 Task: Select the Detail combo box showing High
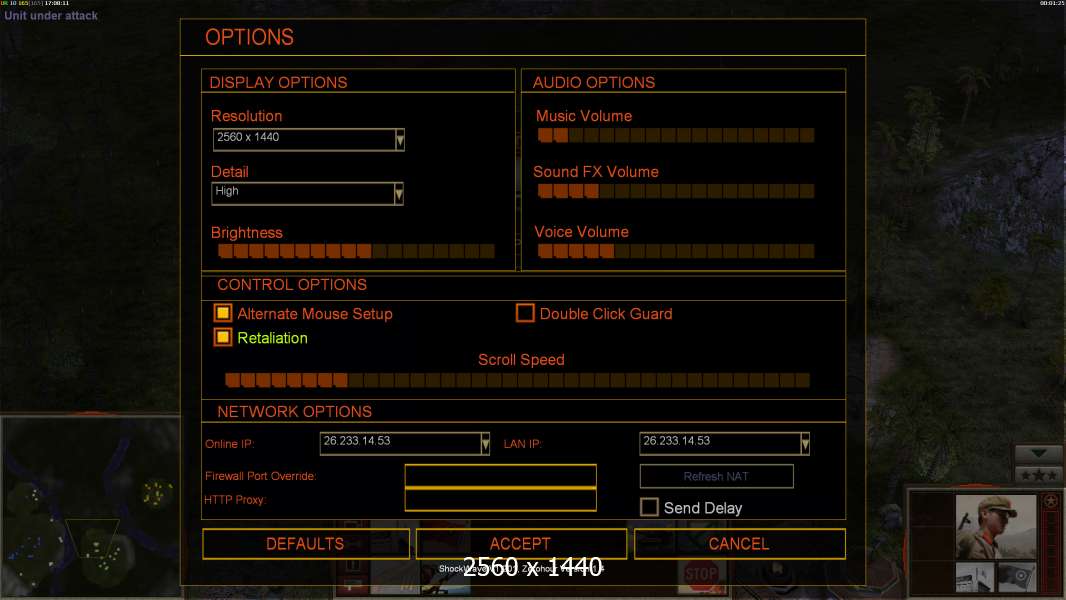pos(307,194)
